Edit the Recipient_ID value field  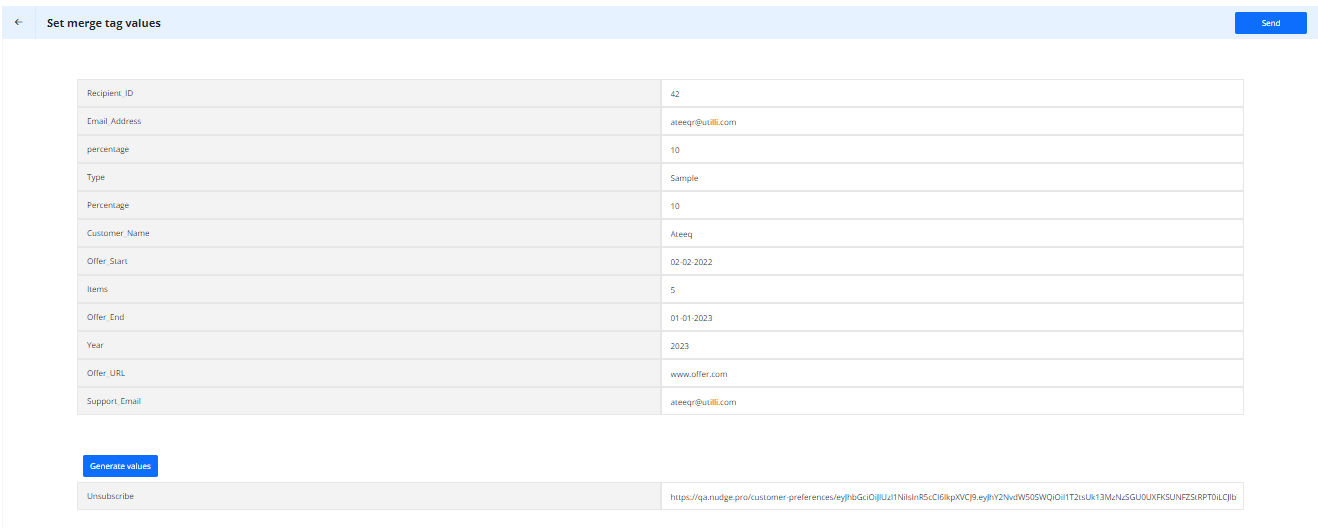pos(952,93)
